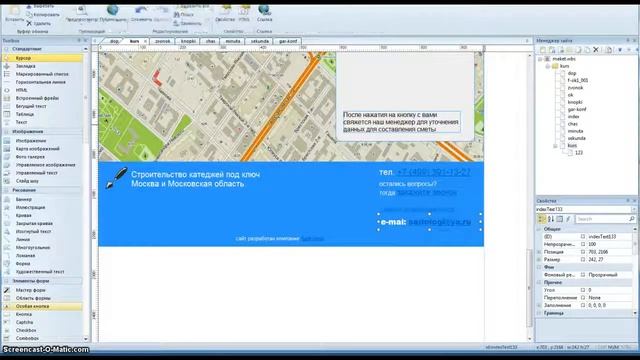Click the e-mail link on the canvas
The height and width of the screenshot is (360, 640).
pos(440,222)
